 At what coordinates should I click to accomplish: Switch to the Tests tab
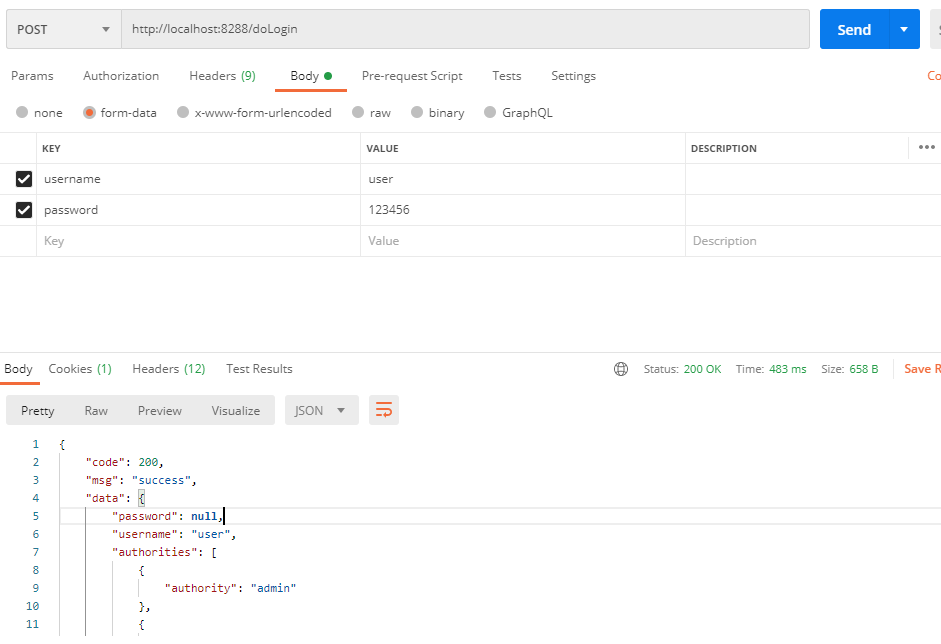click(507, 76)
